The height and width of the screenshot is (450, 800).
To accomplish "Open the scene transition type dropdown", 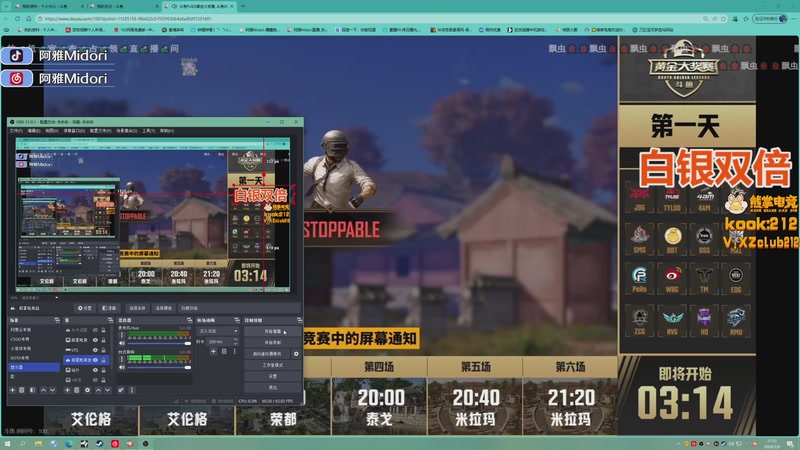I will (218, 331).
